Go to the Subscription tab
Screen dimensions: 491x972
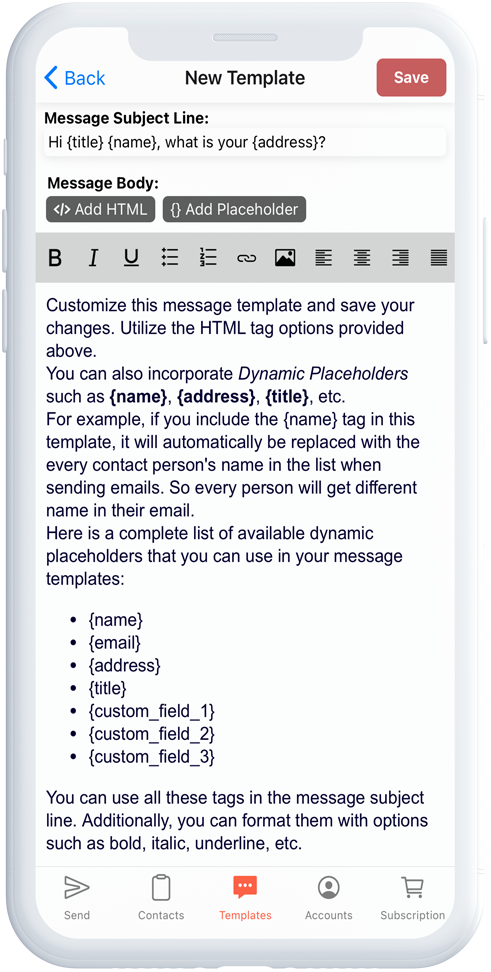[412, 897]
